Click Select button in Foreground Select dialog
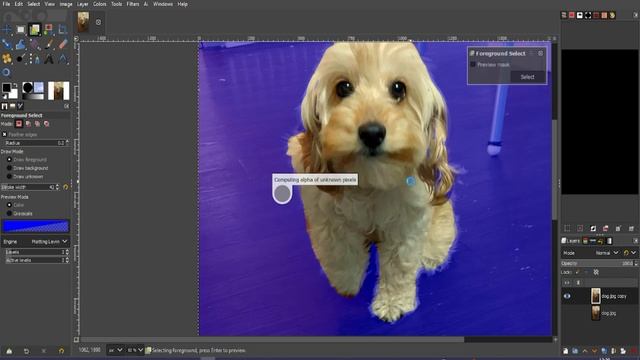The image size is (640, 360). tap(527, 77)
